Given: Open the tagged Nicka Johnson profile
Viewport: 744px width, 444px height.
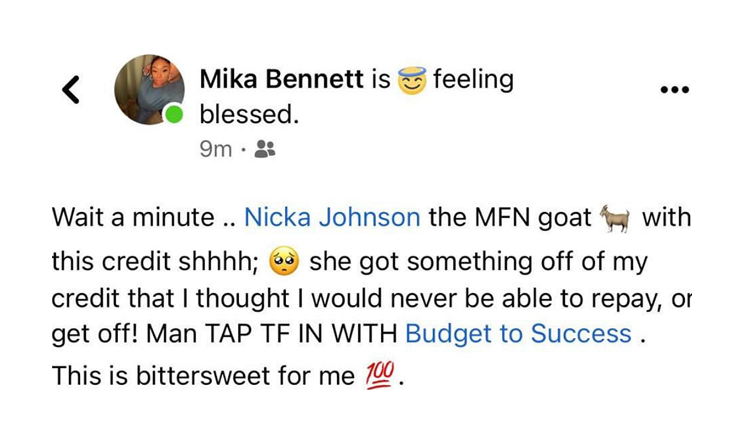Looking at the screenshot, I should click(x=332, y=217).
